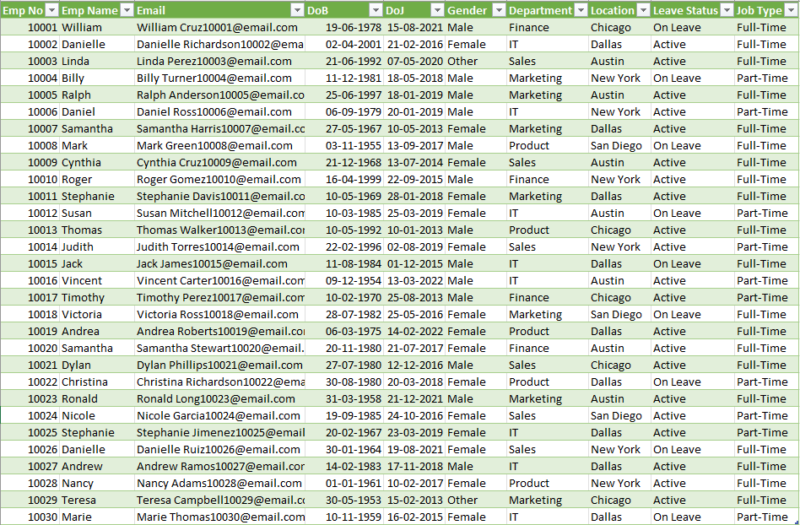Select Linda's Gender cell Other
Screen dimensions: 800x525
coord(476,61)
